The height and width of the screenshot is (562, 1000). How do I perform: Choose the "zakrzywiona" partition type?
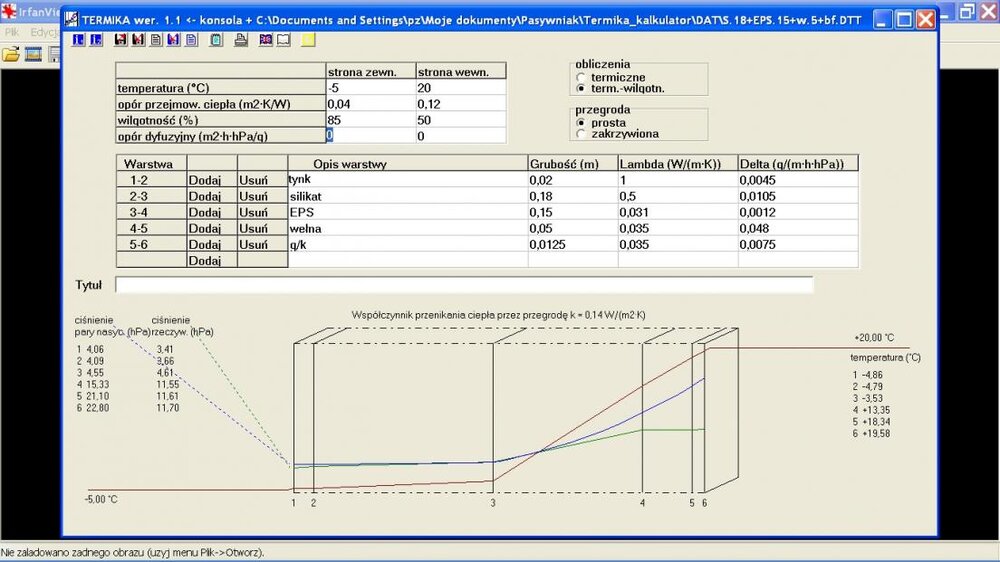pyautogui.click(x=581, y=133)
